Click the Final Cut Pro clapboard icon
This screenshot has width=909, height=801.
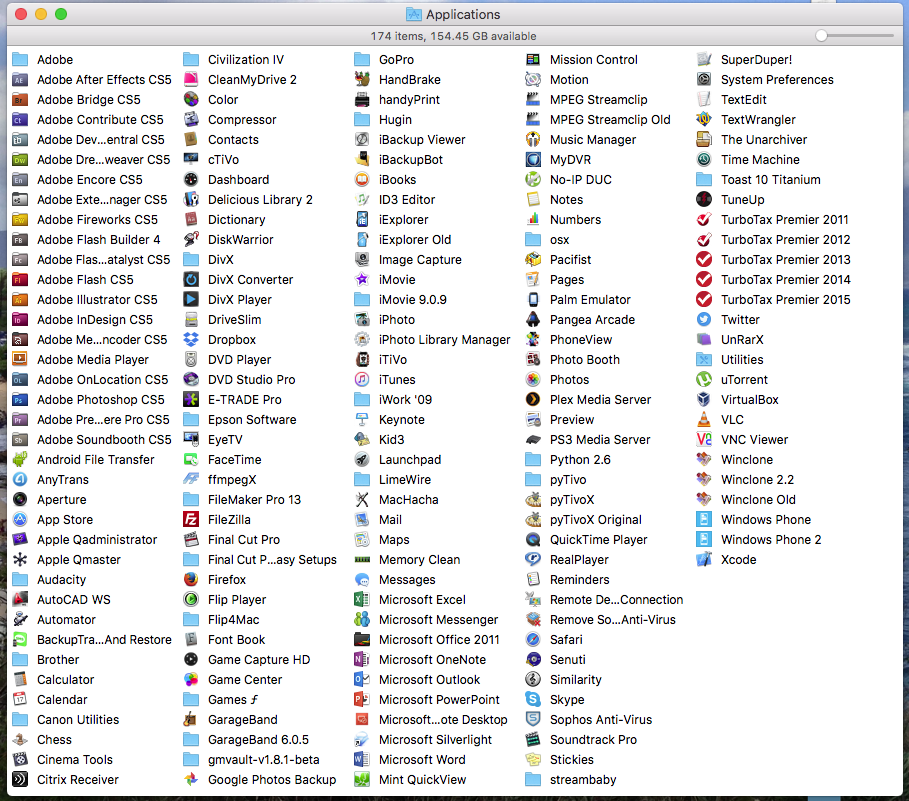191,540
